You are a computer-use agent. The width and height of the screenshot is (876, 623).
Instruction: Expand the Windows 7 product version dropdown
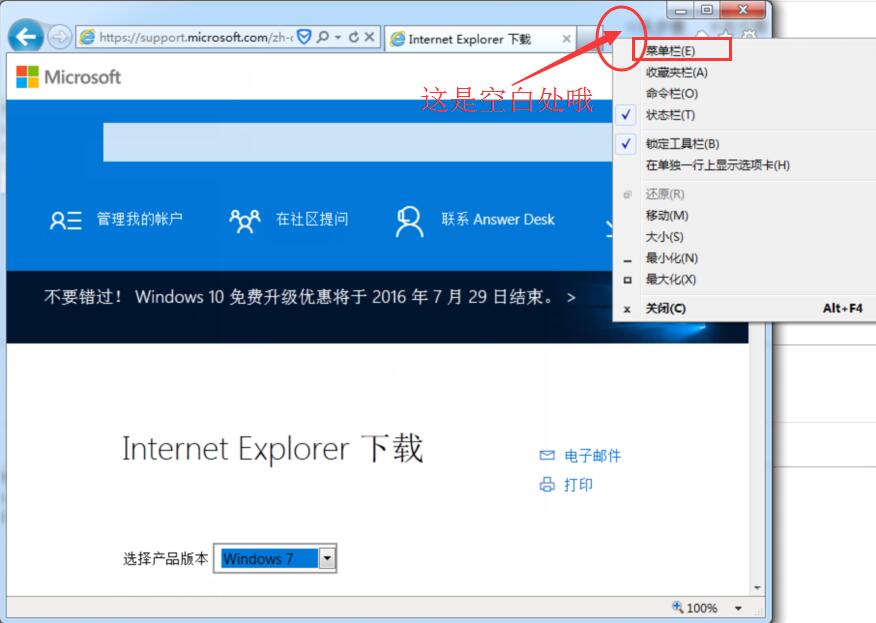click(327, 558)
